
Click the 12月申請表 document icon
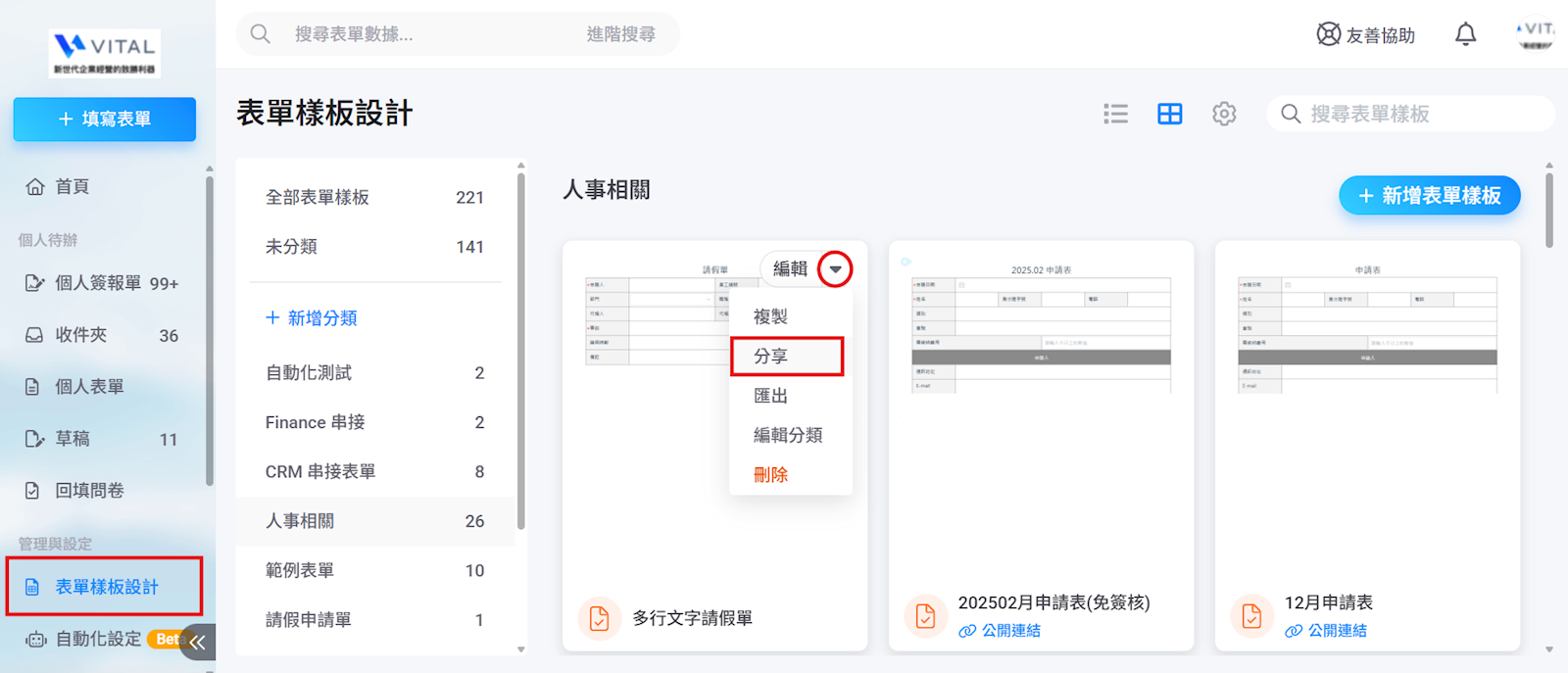tap(1251, 616)
